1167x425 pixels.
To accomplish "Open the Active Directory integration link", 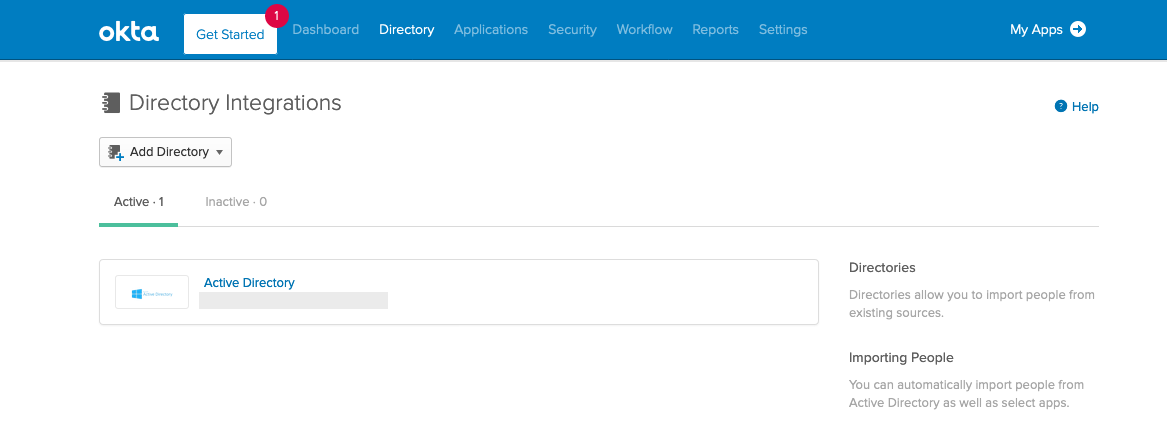I will point(249,283).
